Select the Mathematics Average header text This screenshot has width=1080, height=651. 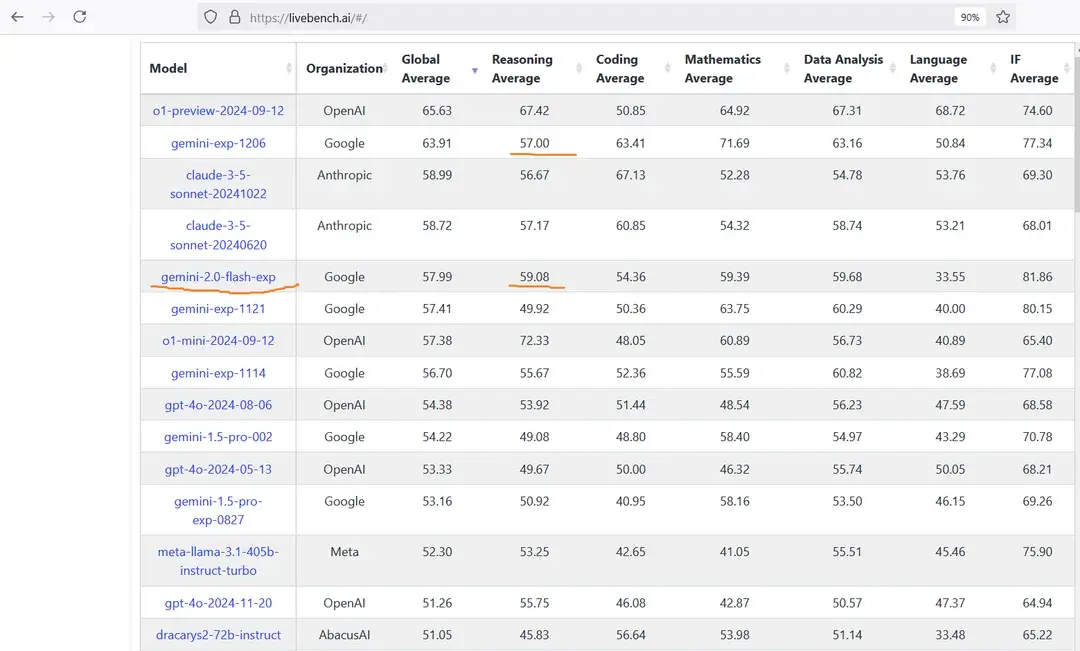(x=723, y=68)
